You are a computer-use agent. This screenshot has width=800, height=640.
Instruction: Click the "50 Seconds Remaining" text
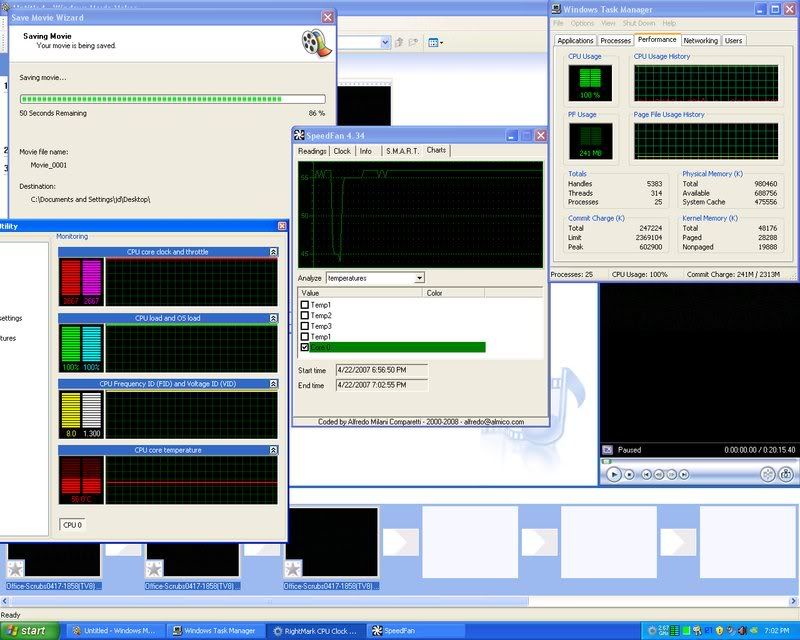[x=53, y=113]
